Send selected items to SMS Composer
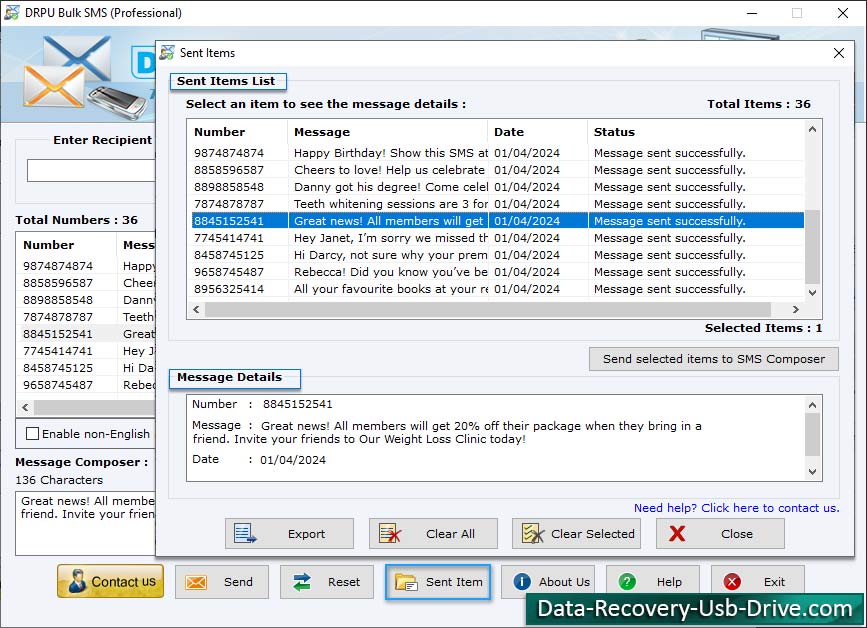The height and width of the screenshot is (628, 867). coord(714,359)
